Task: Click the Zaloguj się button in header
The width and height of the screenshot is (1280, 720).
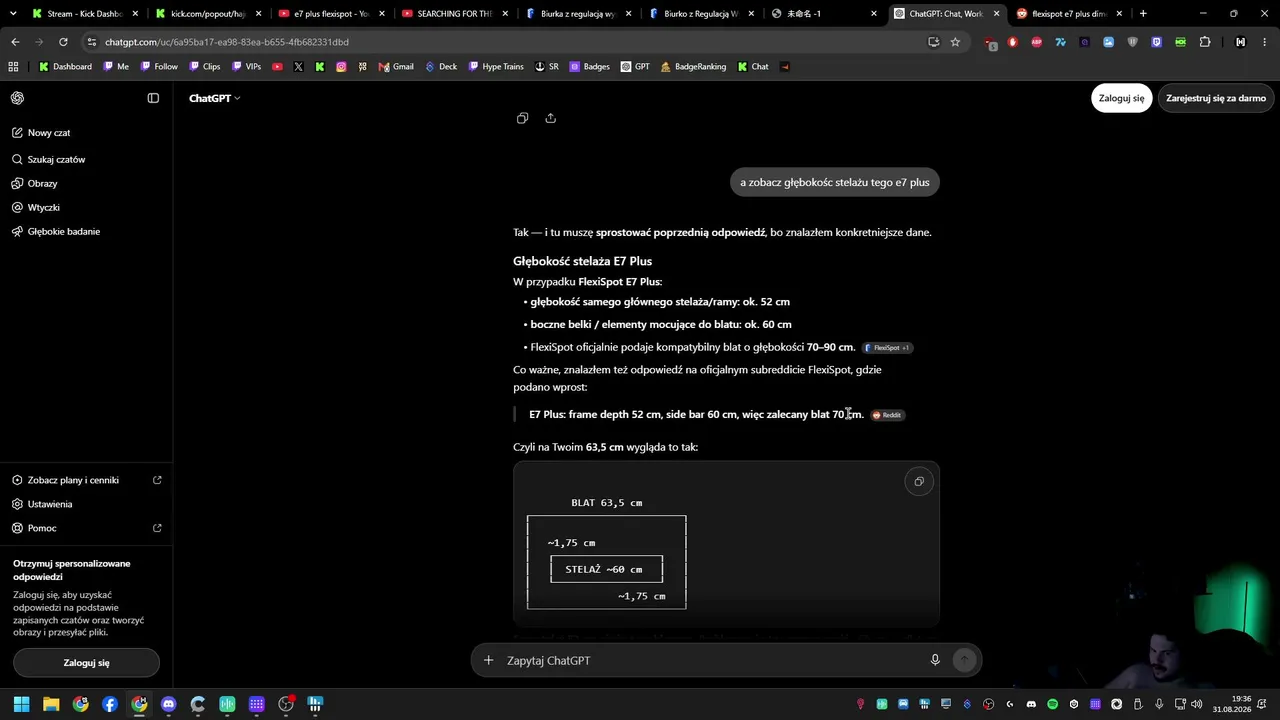Action: coord(1121,98)
